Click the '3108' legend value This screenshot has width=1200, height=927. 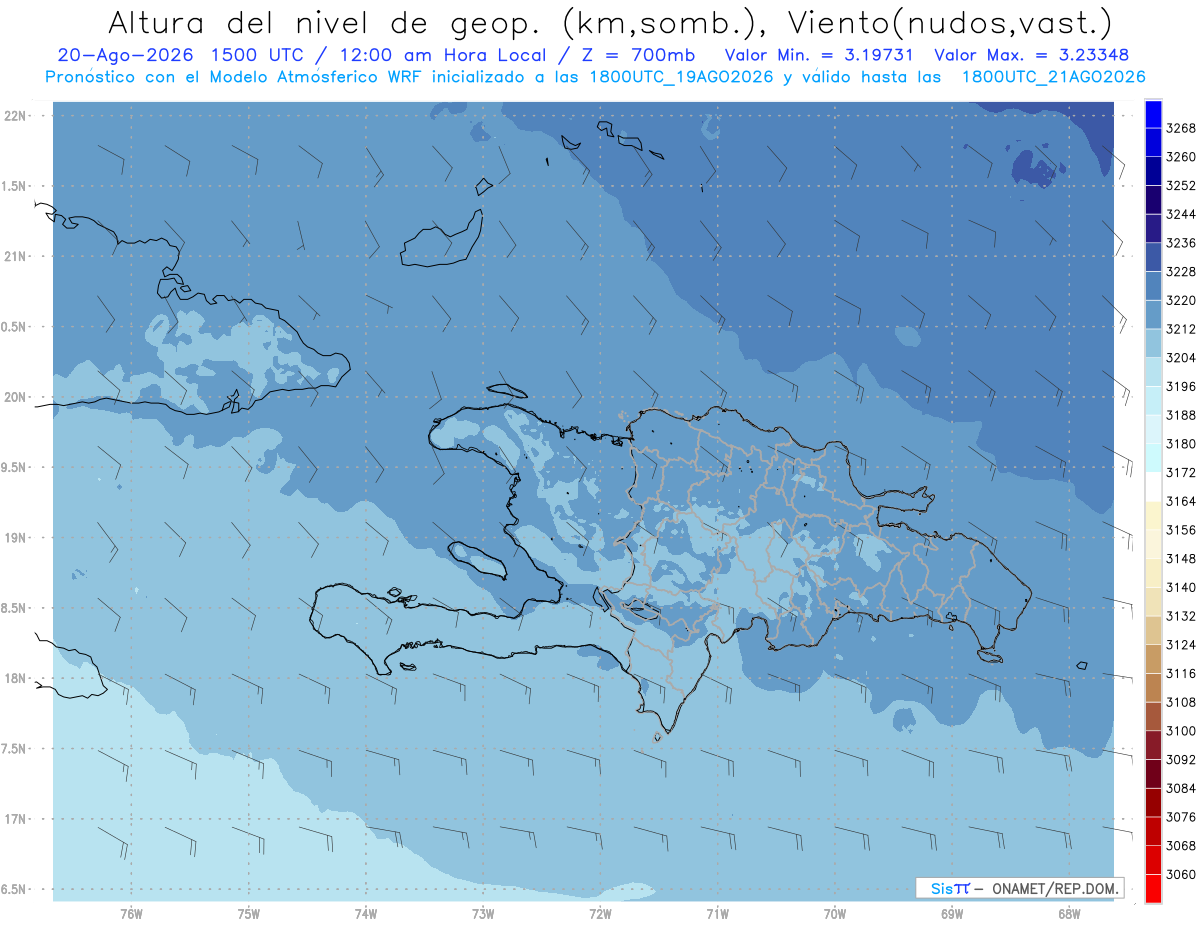point(1181,702)
